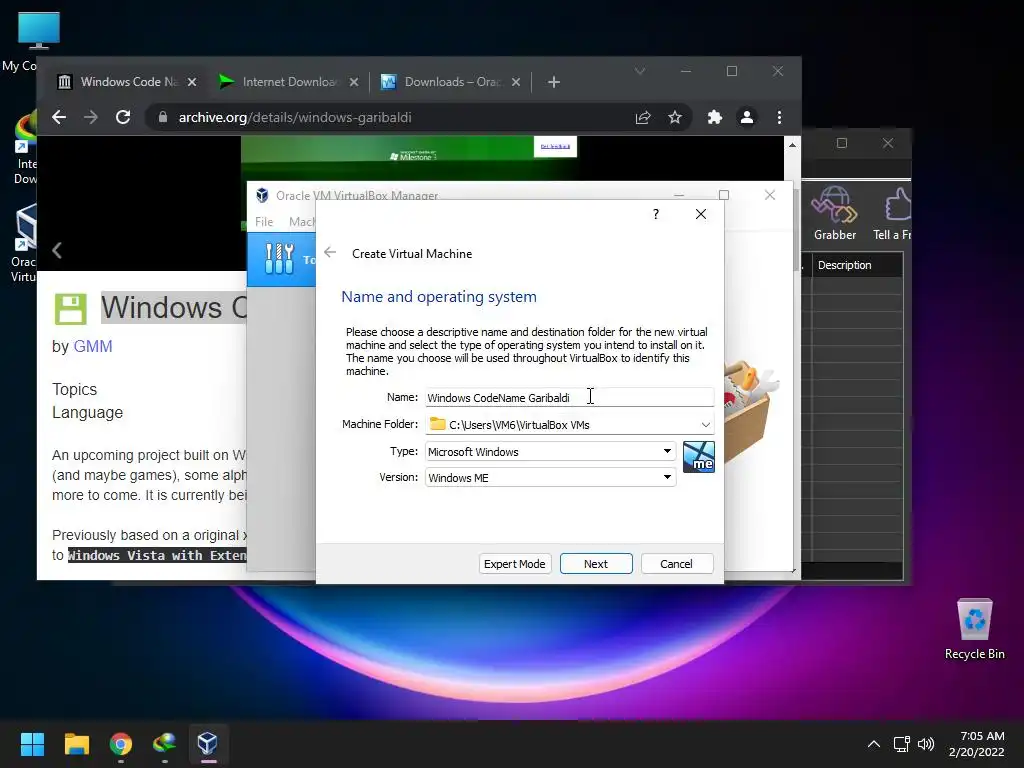Click the volume speaker tray icon
This screenshot has height=768, width=1024.
(x=926, y=744)
